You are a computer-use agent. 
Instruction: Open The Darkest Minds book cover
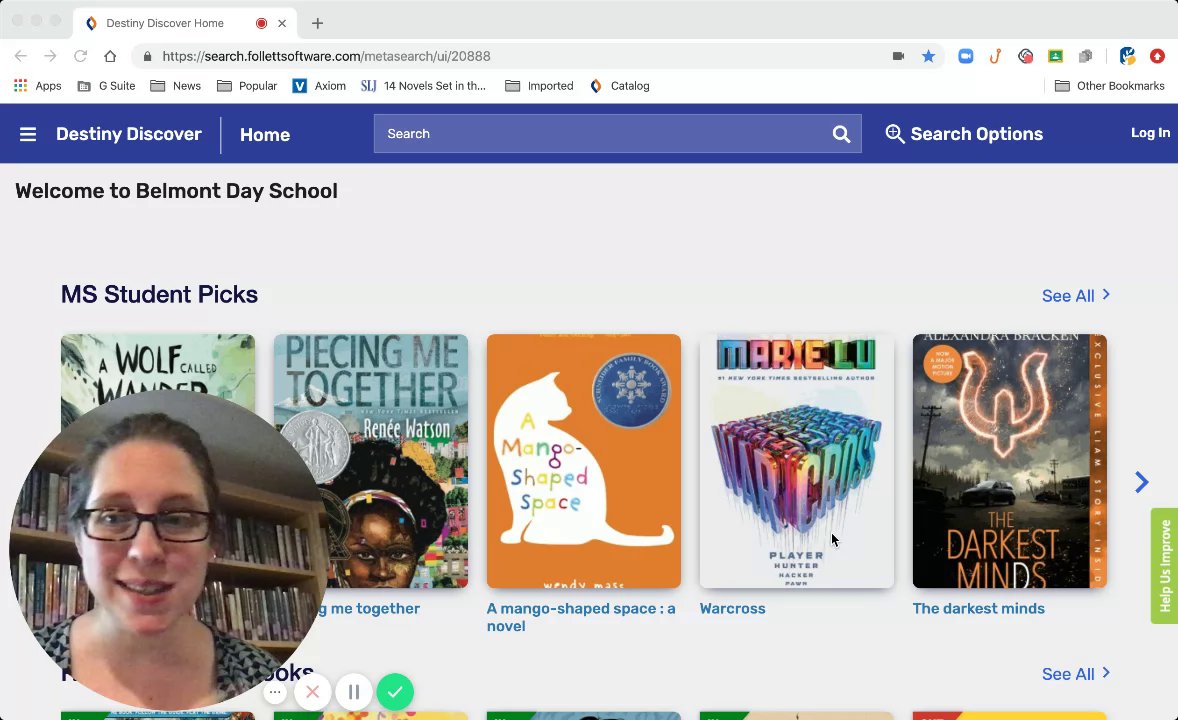pyautogui.click(x=1009, y=461)
